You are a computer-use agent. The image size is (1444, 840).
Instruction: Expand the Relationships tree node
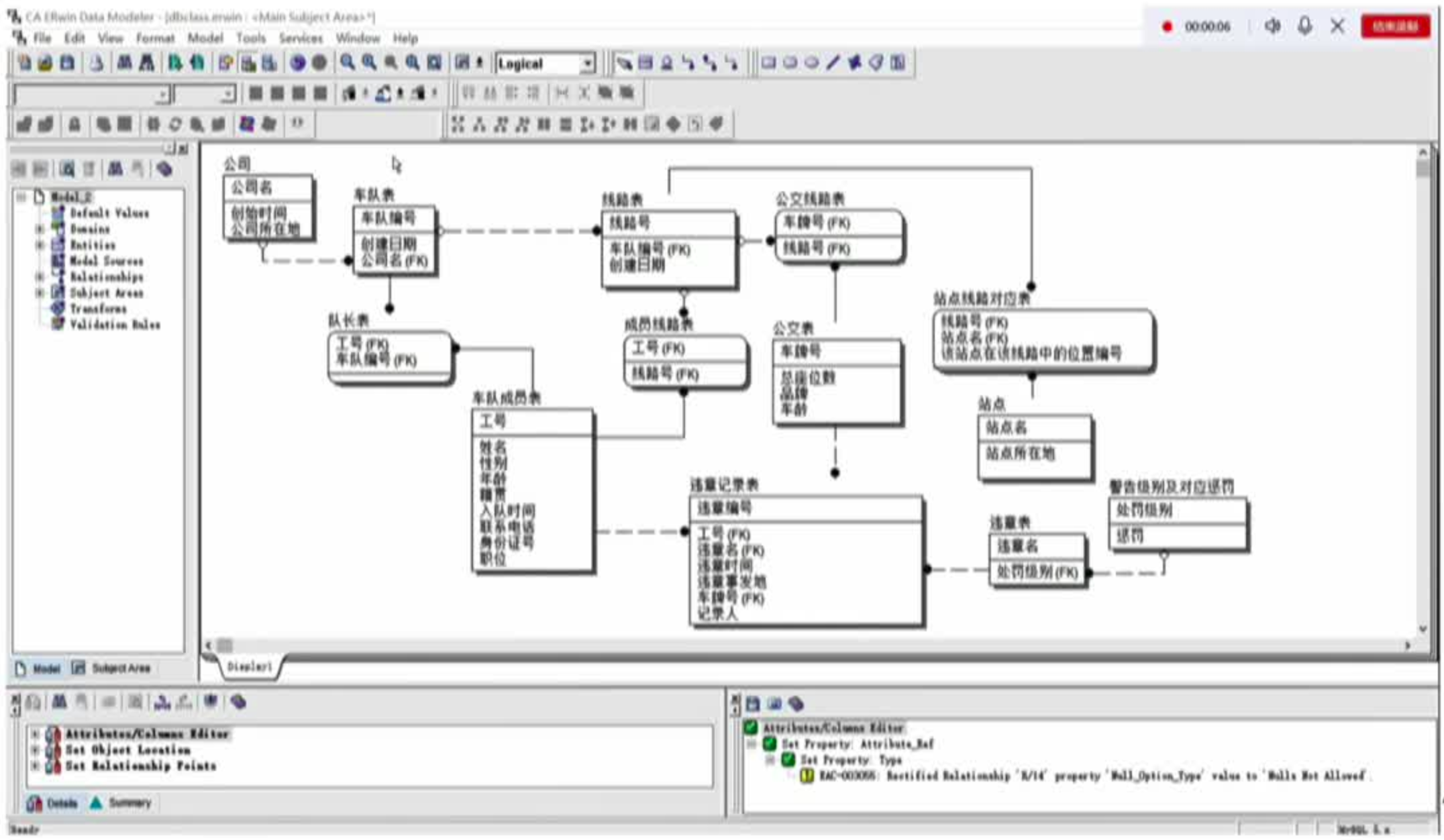(40, 276)
